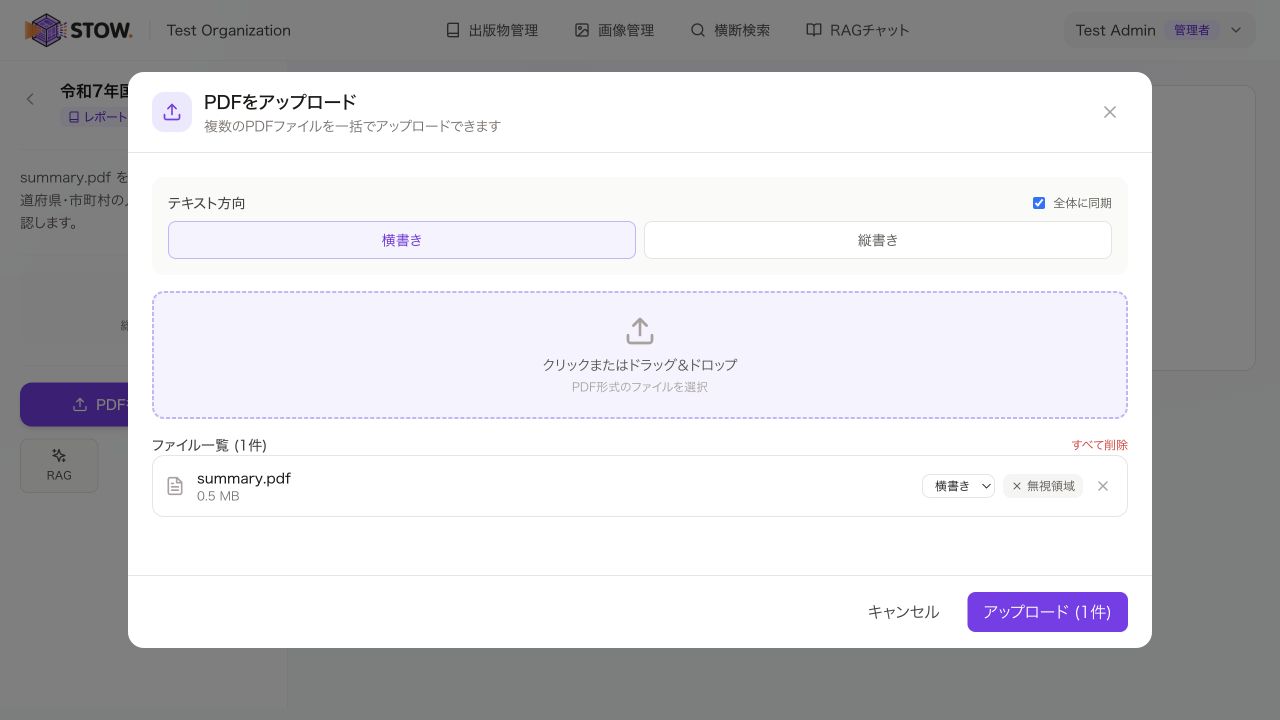The width and height of the screenshot is (1280, 720).
Task: Select 縦書き text direction
Action: click(878, 240)
